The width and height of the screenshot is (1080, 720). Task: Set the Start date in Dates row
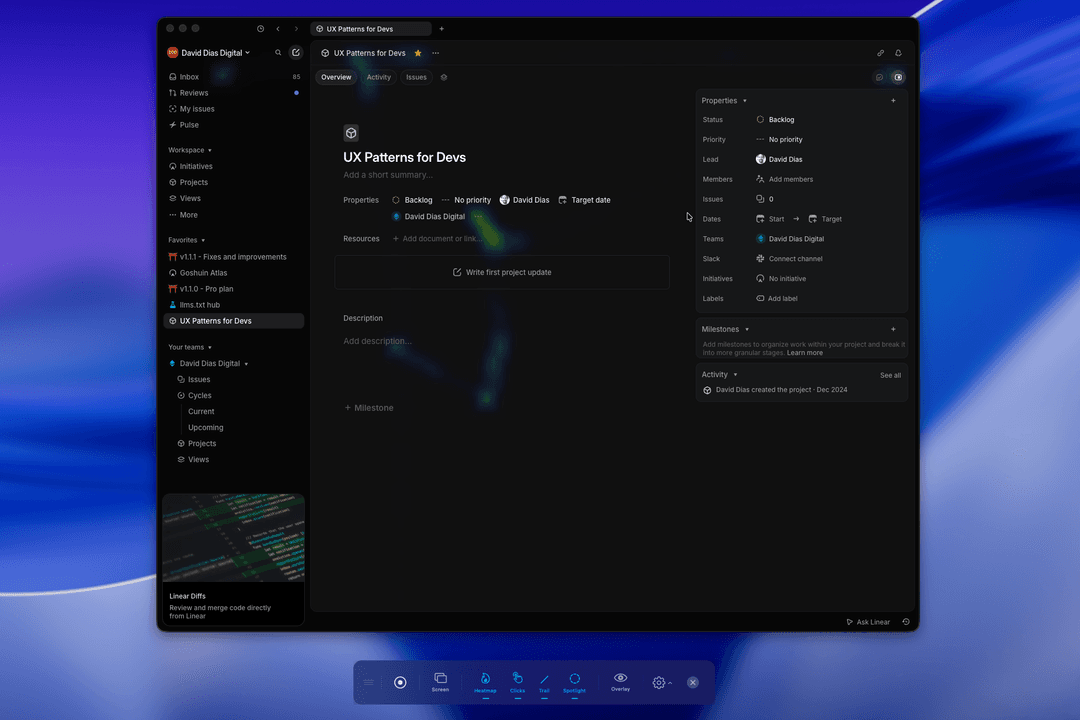[770, 219]
